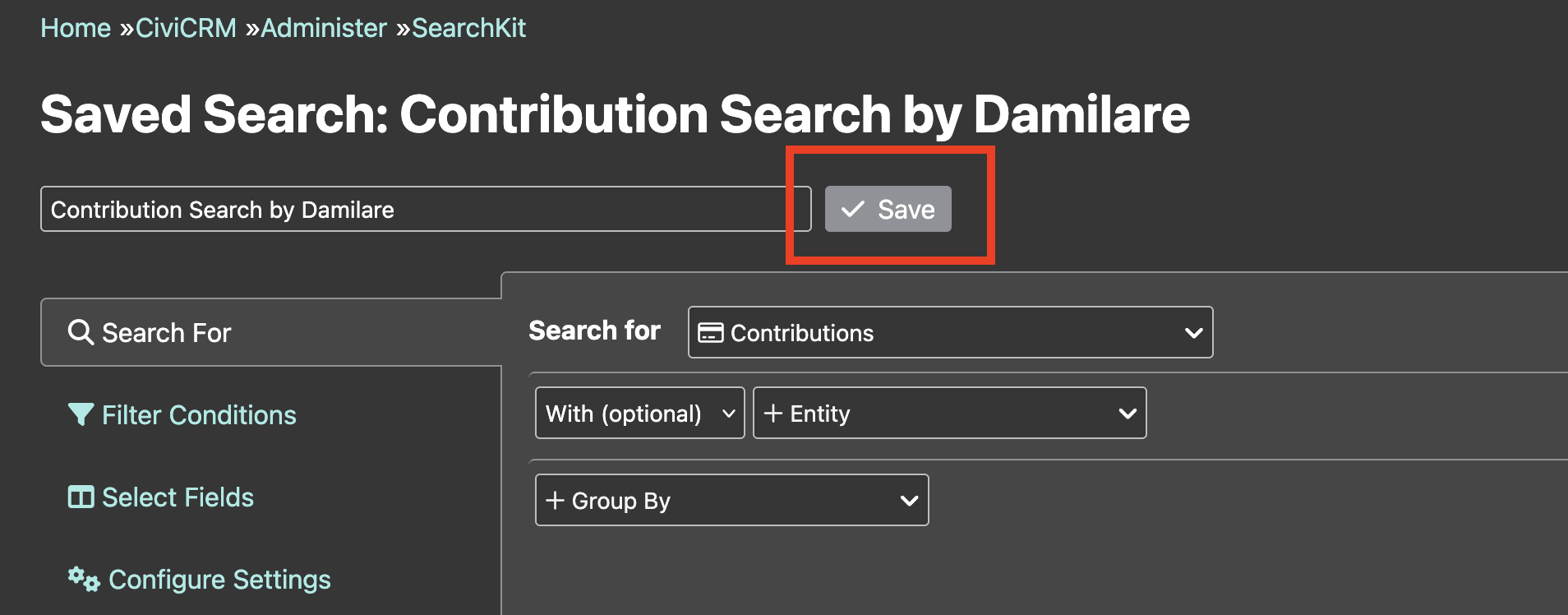Click the Group By dropdown chevron
1568x615 pixels.
point(909,501)
